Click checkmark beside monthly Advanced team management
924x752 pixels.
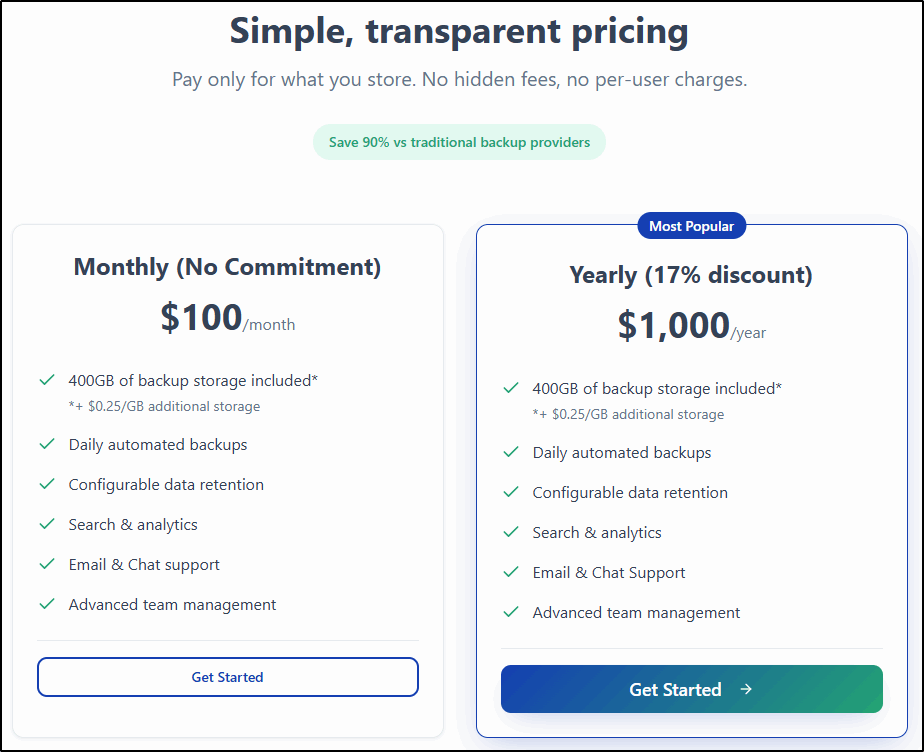[46, 604]
